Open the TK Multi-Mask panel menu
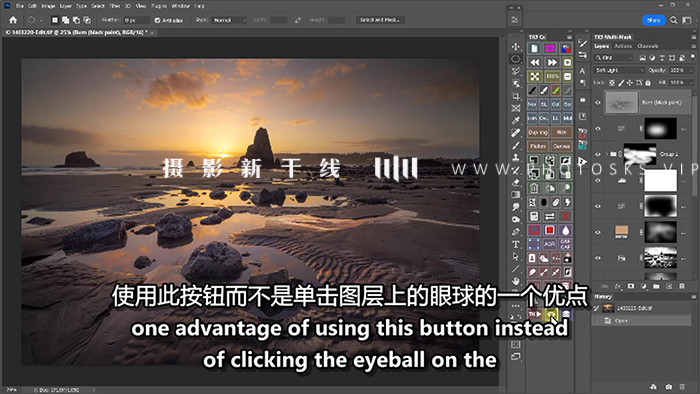Viewport: 700px width, 394px height. click(x=693, y=37)
